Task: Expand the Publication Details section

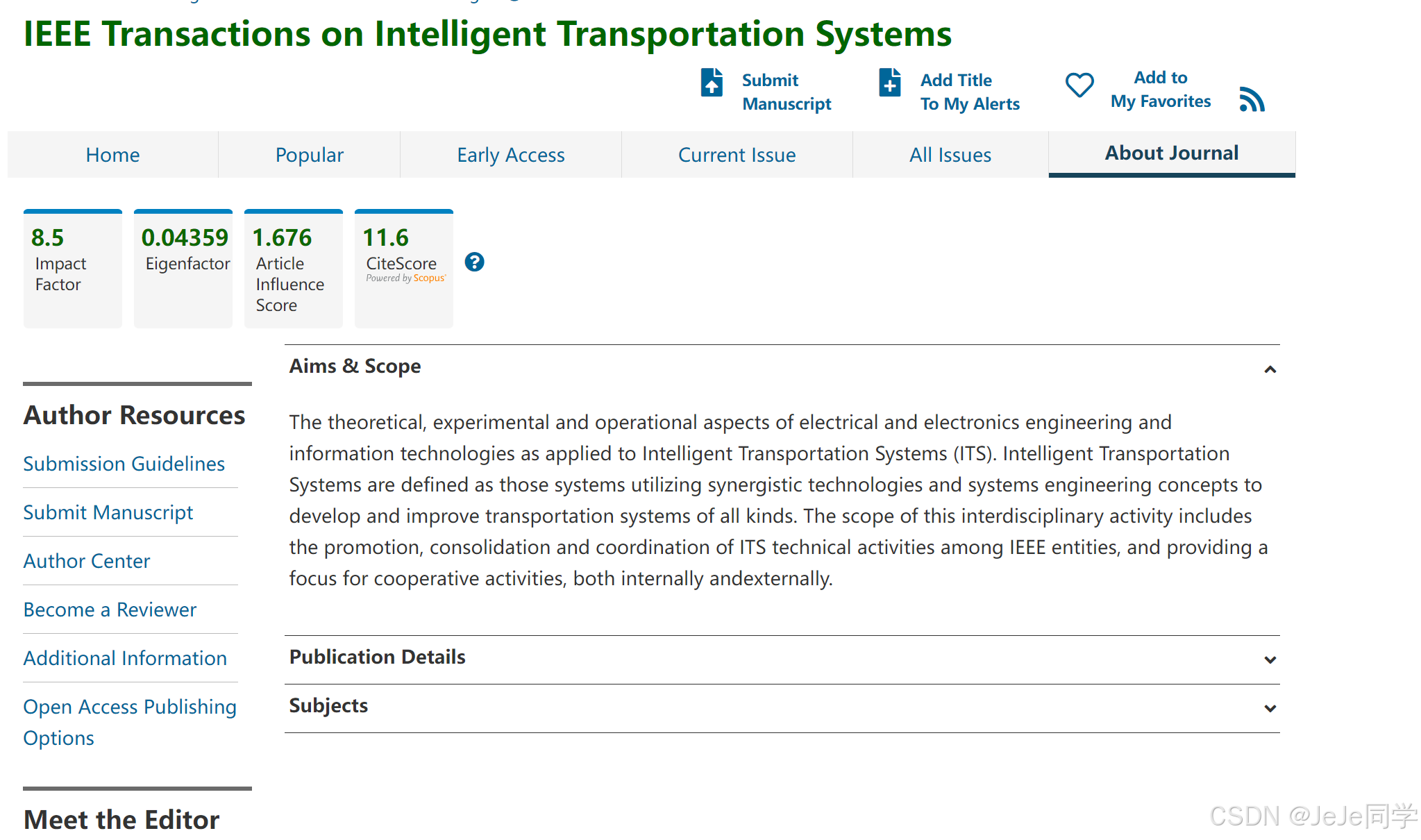Action: tap(1270, 660)
